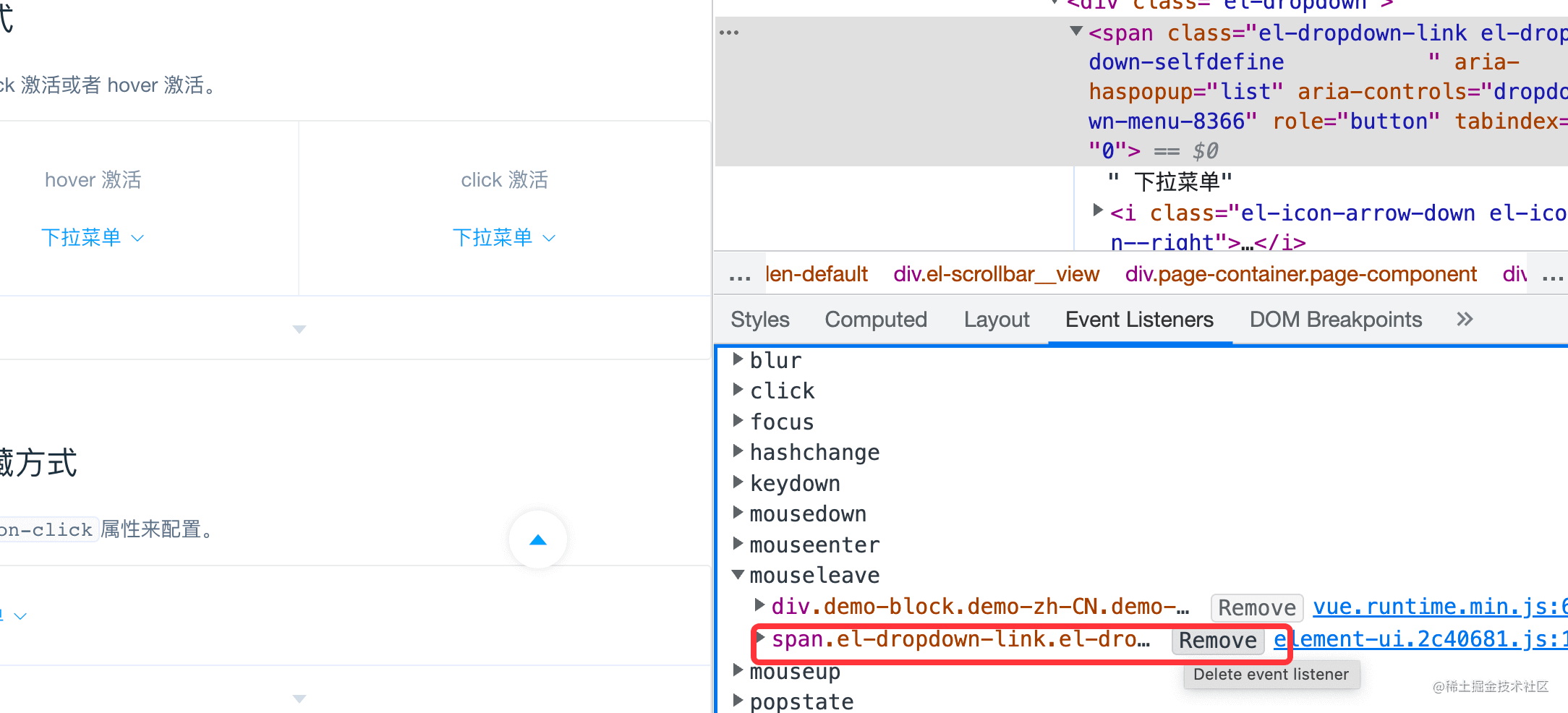
Task: Switch to the DOM Breakpoints tab
Action: (1336, 320)
